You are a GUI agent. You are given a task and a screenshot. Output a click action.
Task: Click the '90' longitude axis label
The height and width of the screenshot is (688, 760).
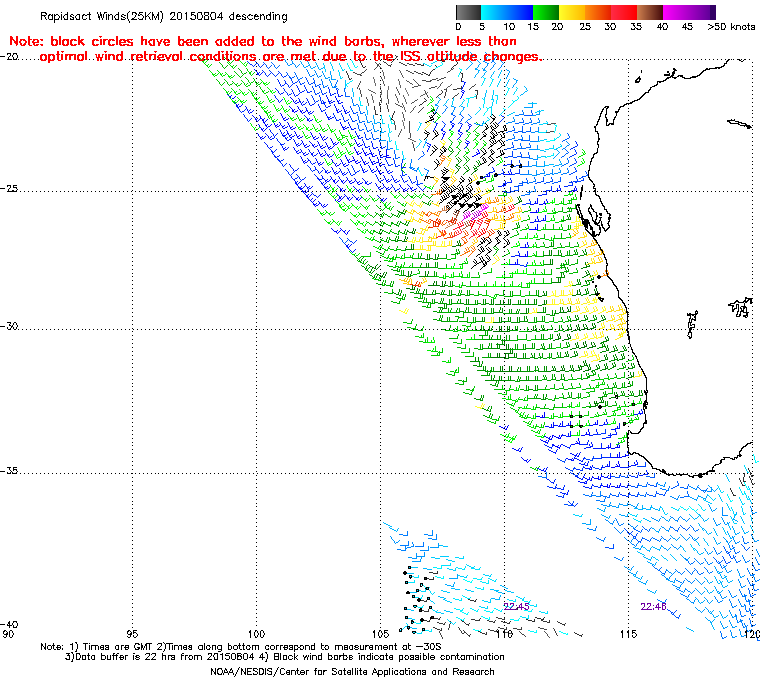(x=7, y=634)
